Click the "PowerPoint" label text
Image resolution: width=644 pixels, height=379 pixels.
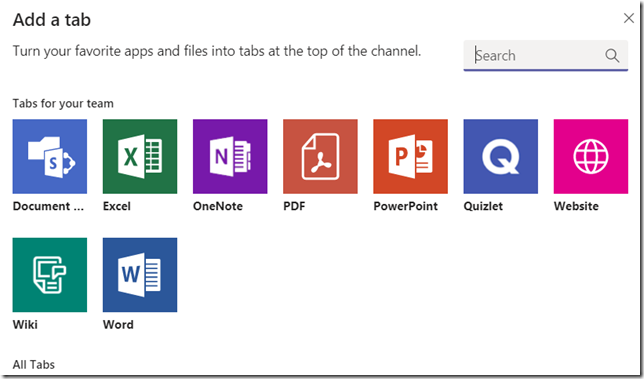(405, 206)
